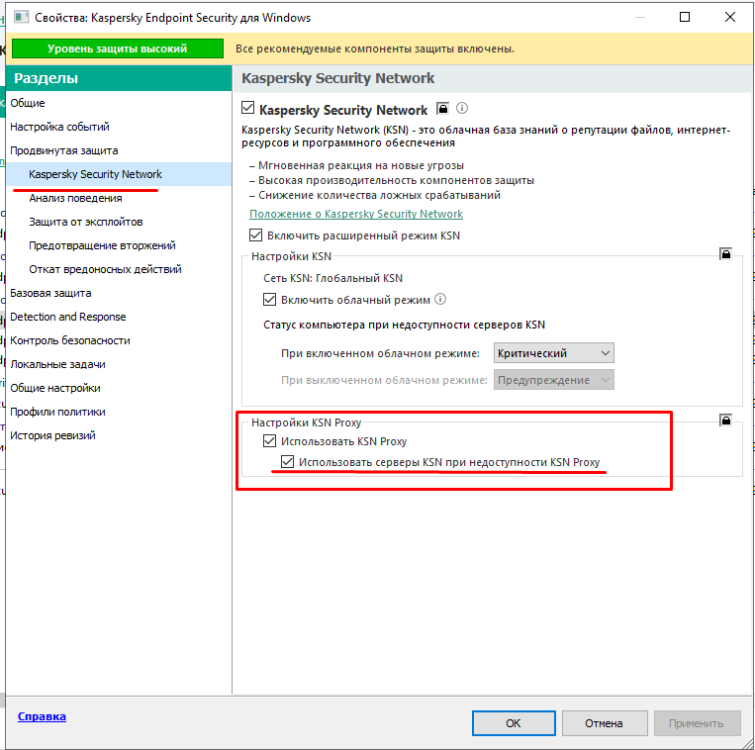Select История ревизий section
Screen dimensions: 755x750
pos(118,435)
